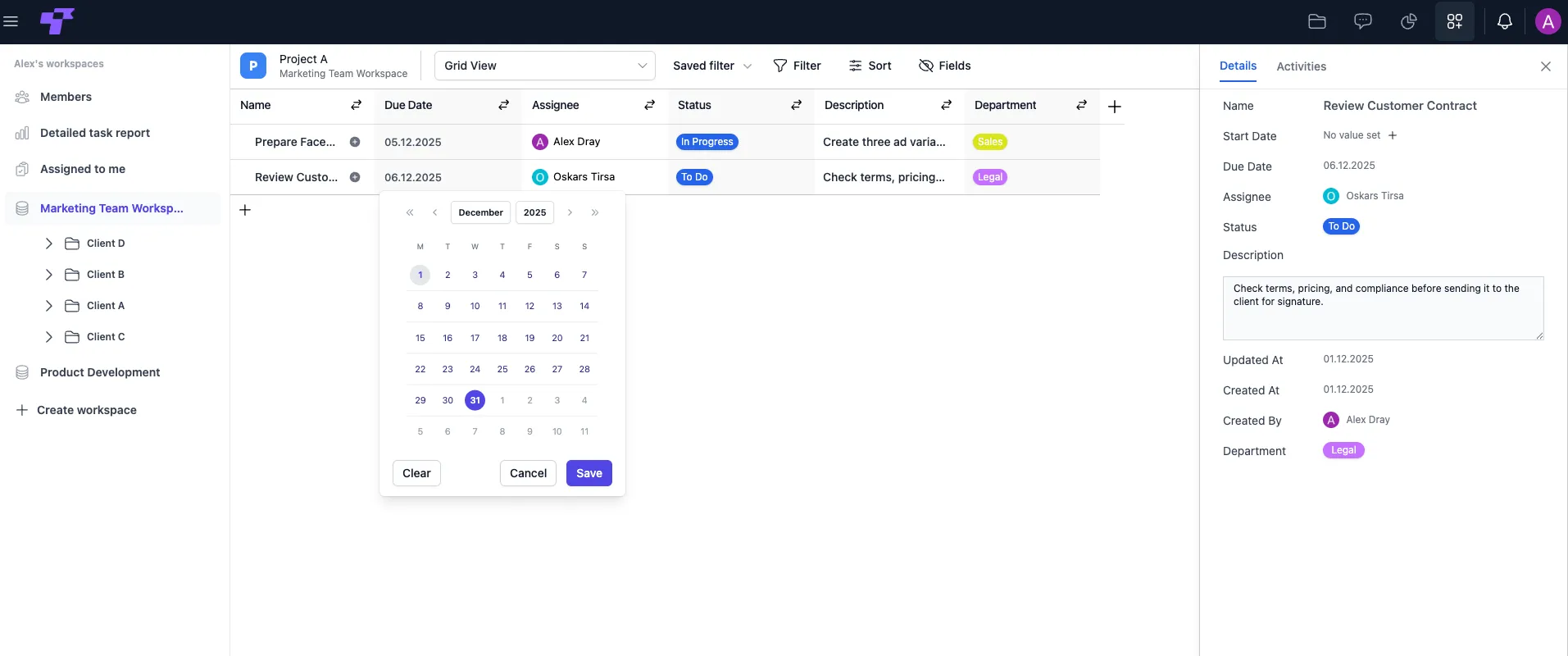The height and width of the screenshot is (656, 1568).
Task: Open the chat messages icon
Action: pyautogui.click(x=1363, y=21)
